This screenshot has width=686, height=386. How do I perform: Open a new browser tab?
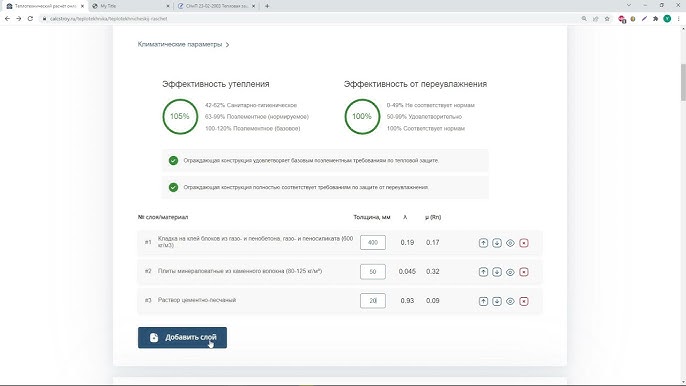pos(267,6)
